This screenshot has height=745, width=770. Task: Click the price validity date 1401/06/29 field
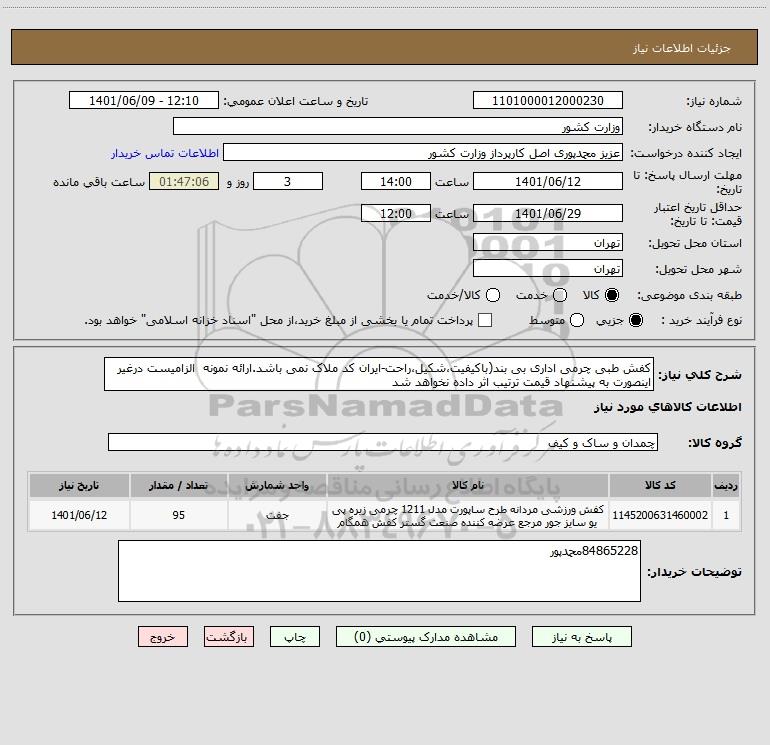pos(548,214)
